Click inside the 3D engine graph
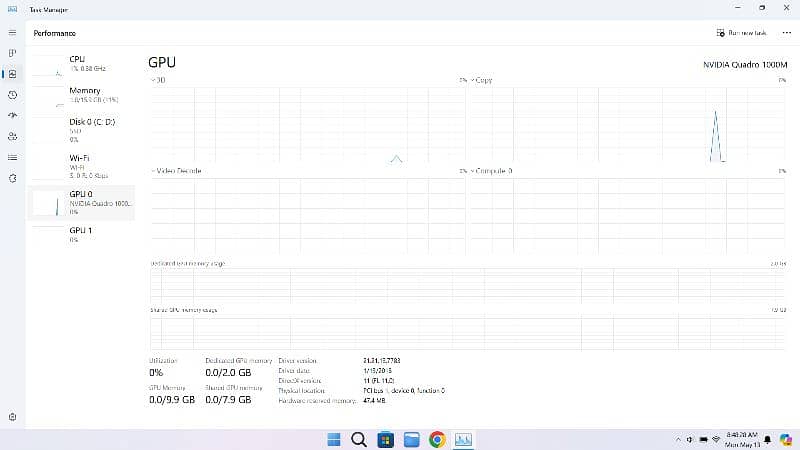 [308, 124]
